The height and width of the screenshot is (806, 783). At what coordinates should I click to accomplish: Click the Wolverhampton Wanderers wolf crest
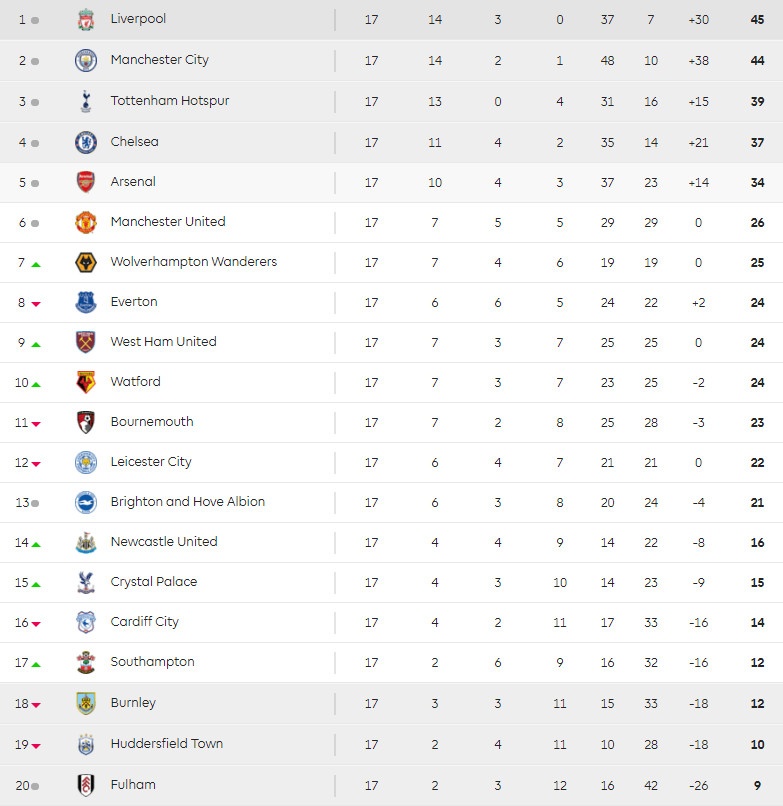click(86, 263)
